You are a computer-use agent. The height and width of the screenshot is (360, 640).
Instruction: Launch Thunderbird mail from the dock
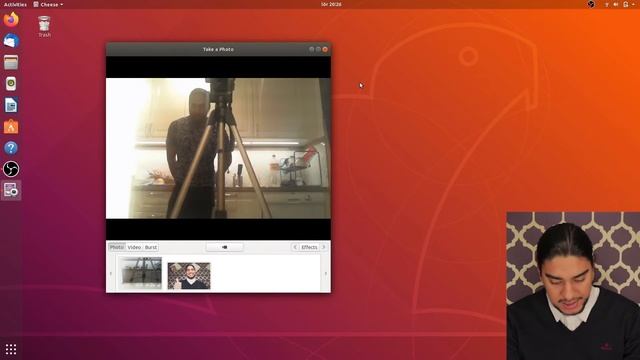coord(11,41)
